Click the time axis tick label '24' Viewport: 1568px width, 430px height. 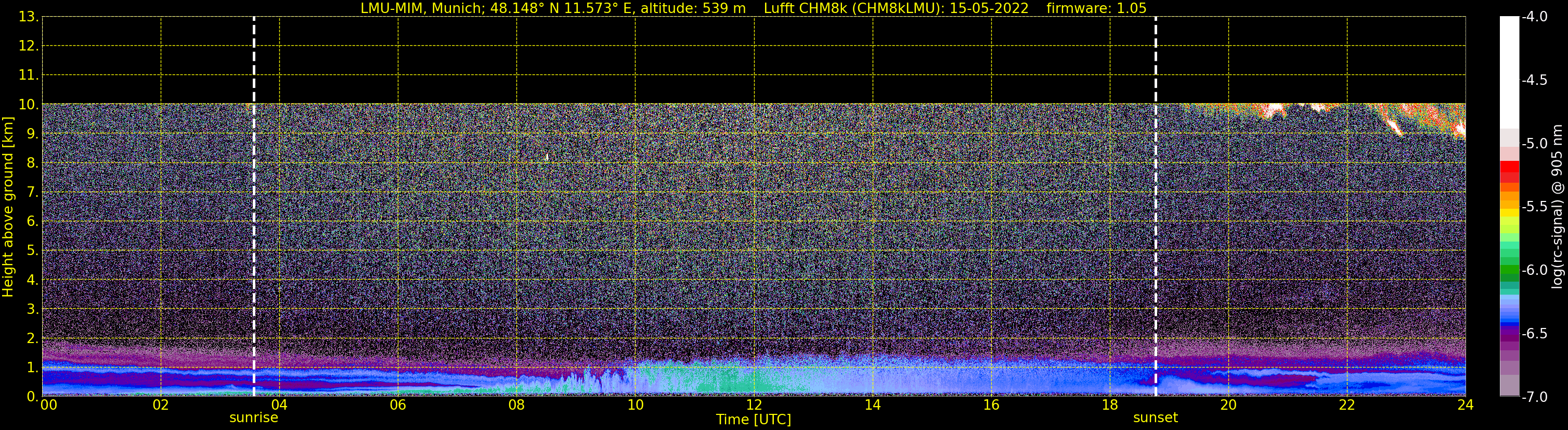(1465, 405)
